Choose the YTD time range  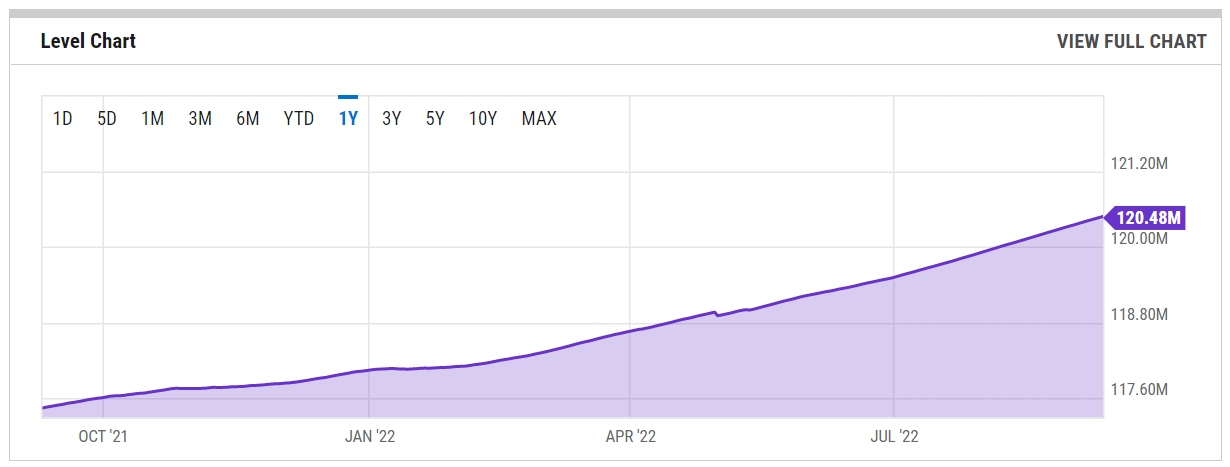(299, 118)
